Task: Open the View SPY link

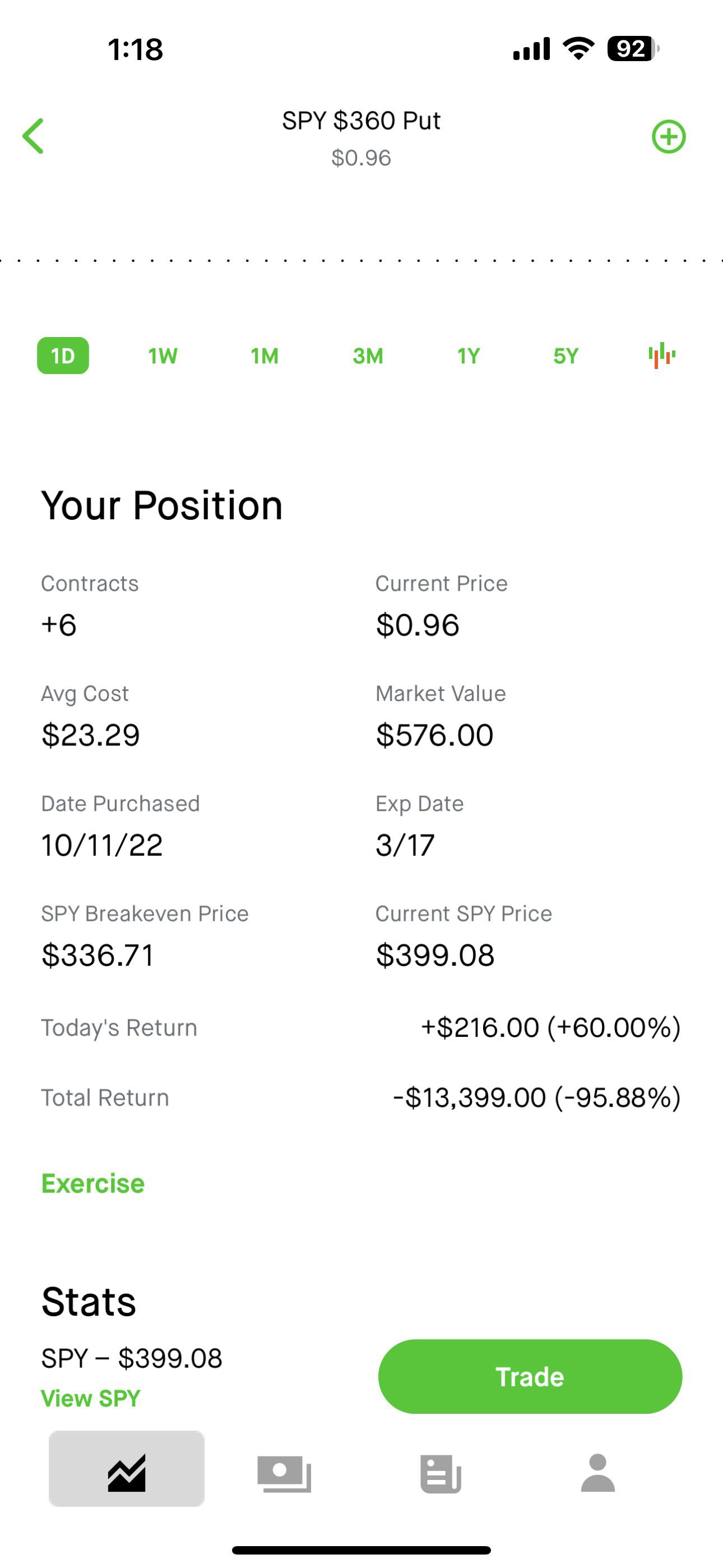Action: click(91, 1398)
